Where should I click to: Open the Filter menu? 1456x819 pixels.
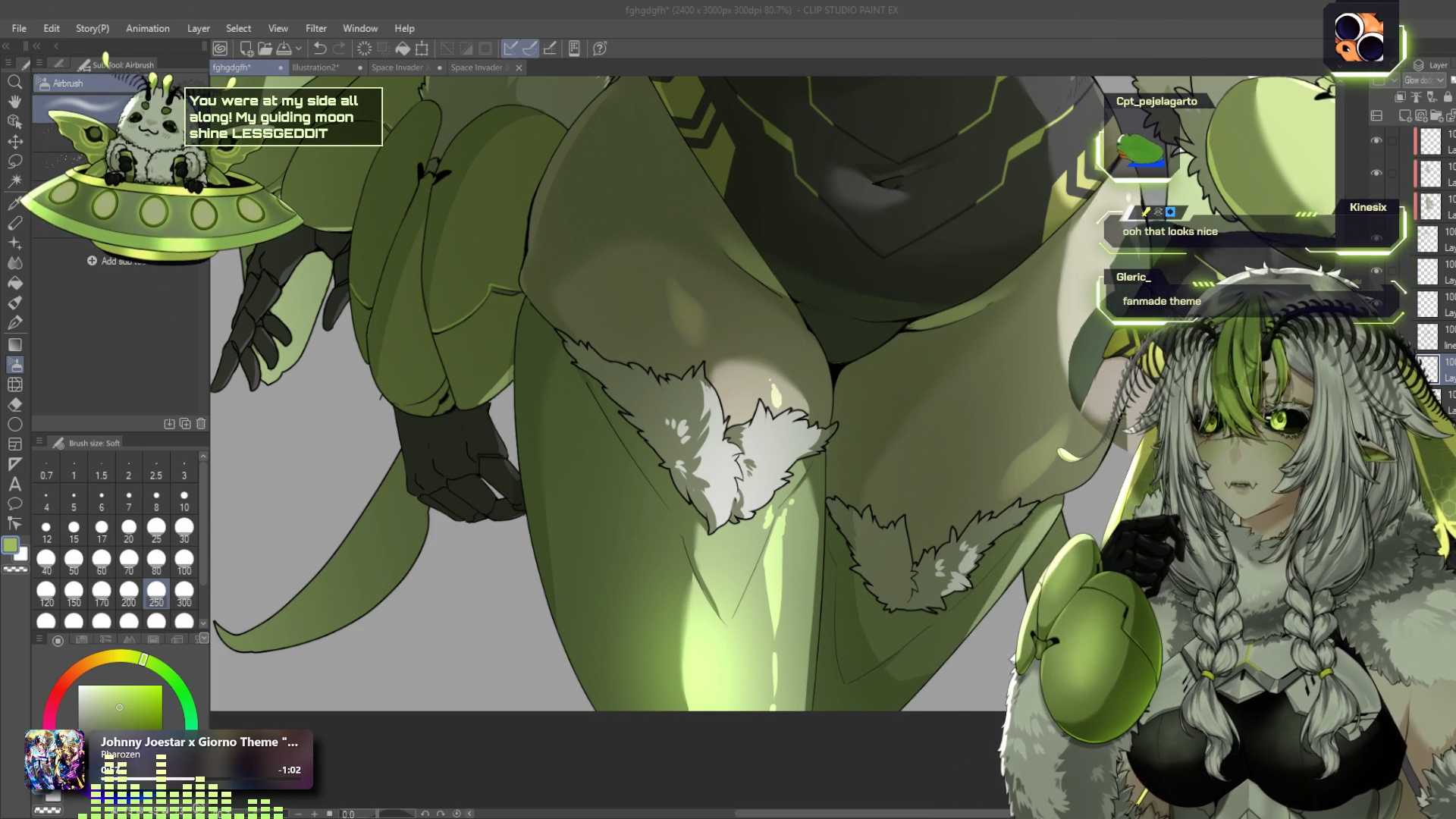[315, 28]
